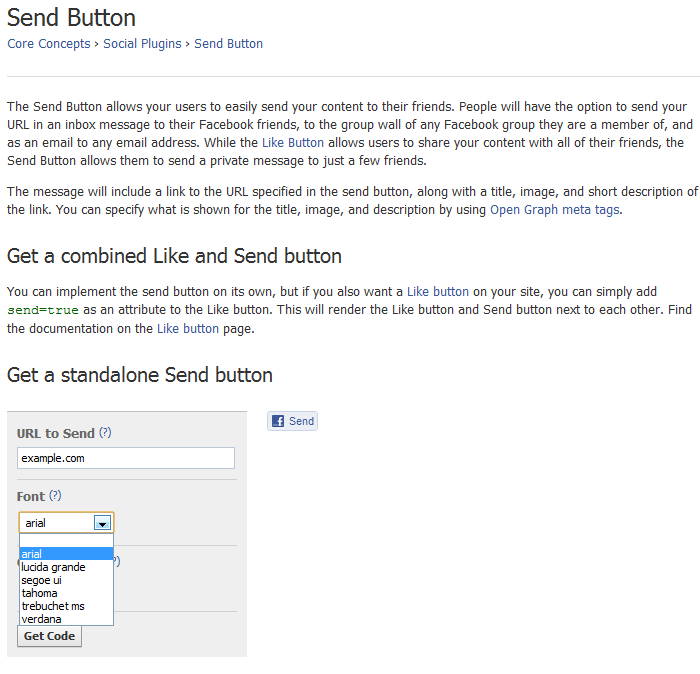Click the Font dropdown arrow

(x=102, y=522)
